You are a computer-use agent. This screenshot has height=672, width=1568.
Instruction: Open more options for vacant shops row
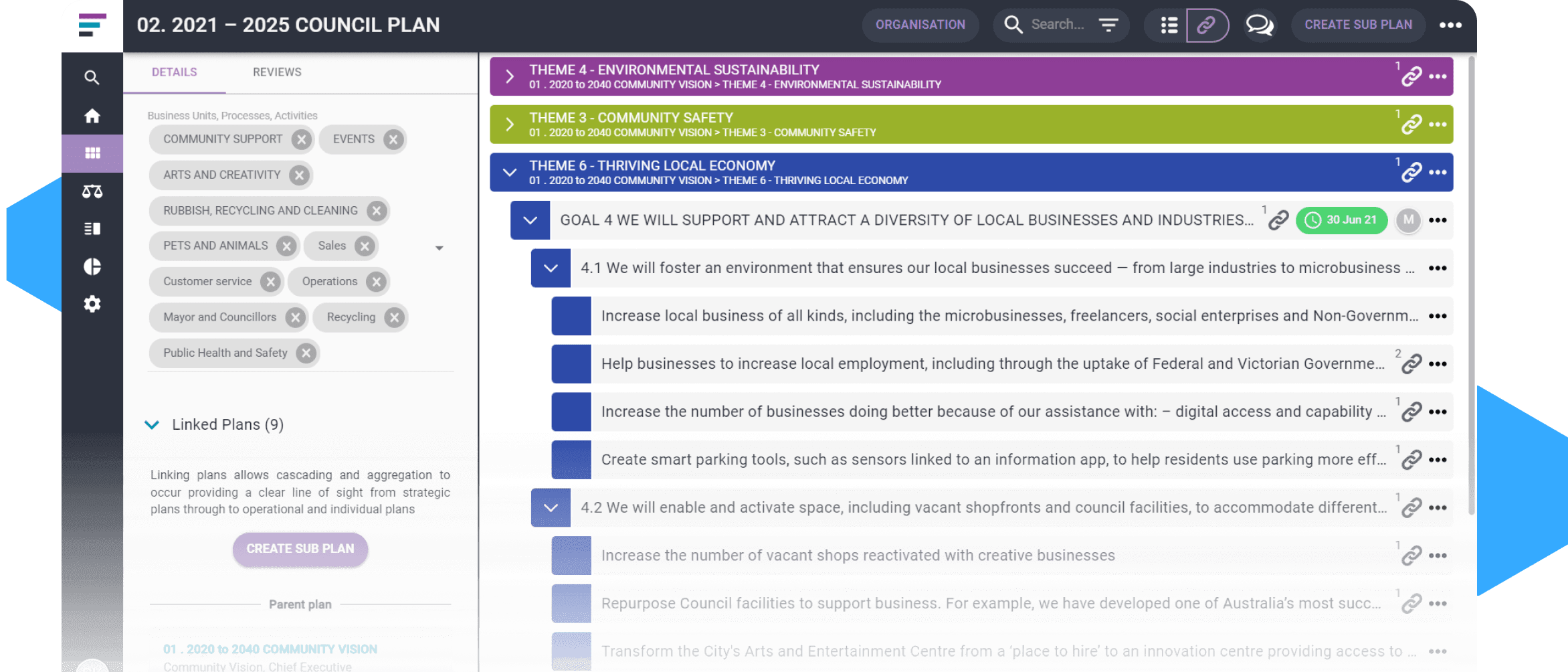(x=1438, y=556)
